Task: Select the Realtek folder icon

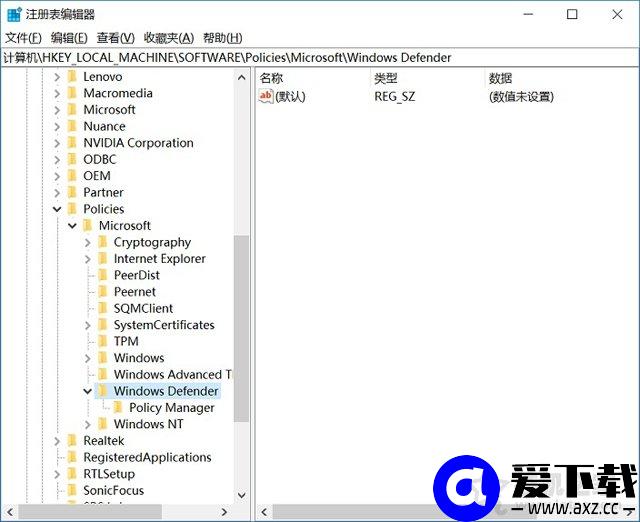Action: (72, 440)
